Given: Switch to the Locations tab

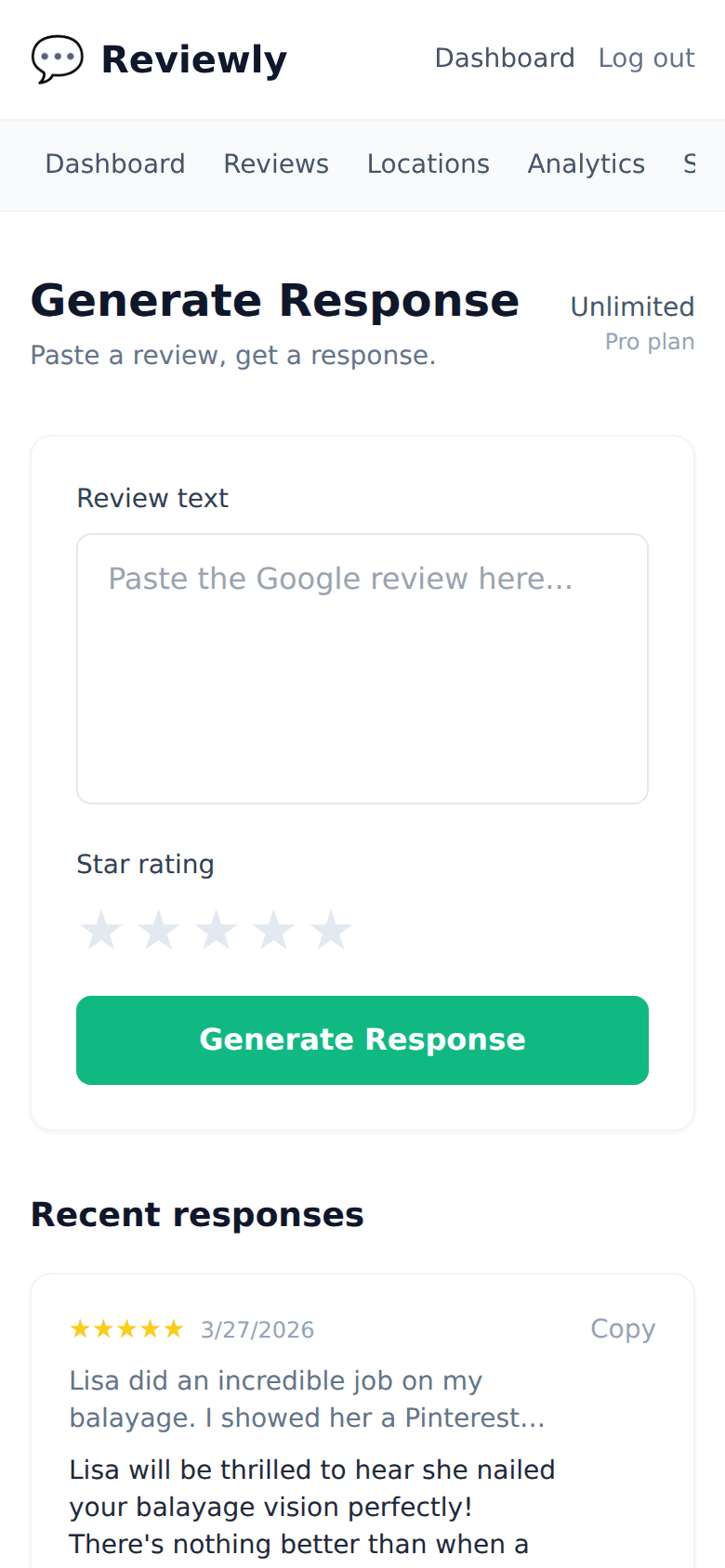Looking at the screenshot, I should point(428,163).
